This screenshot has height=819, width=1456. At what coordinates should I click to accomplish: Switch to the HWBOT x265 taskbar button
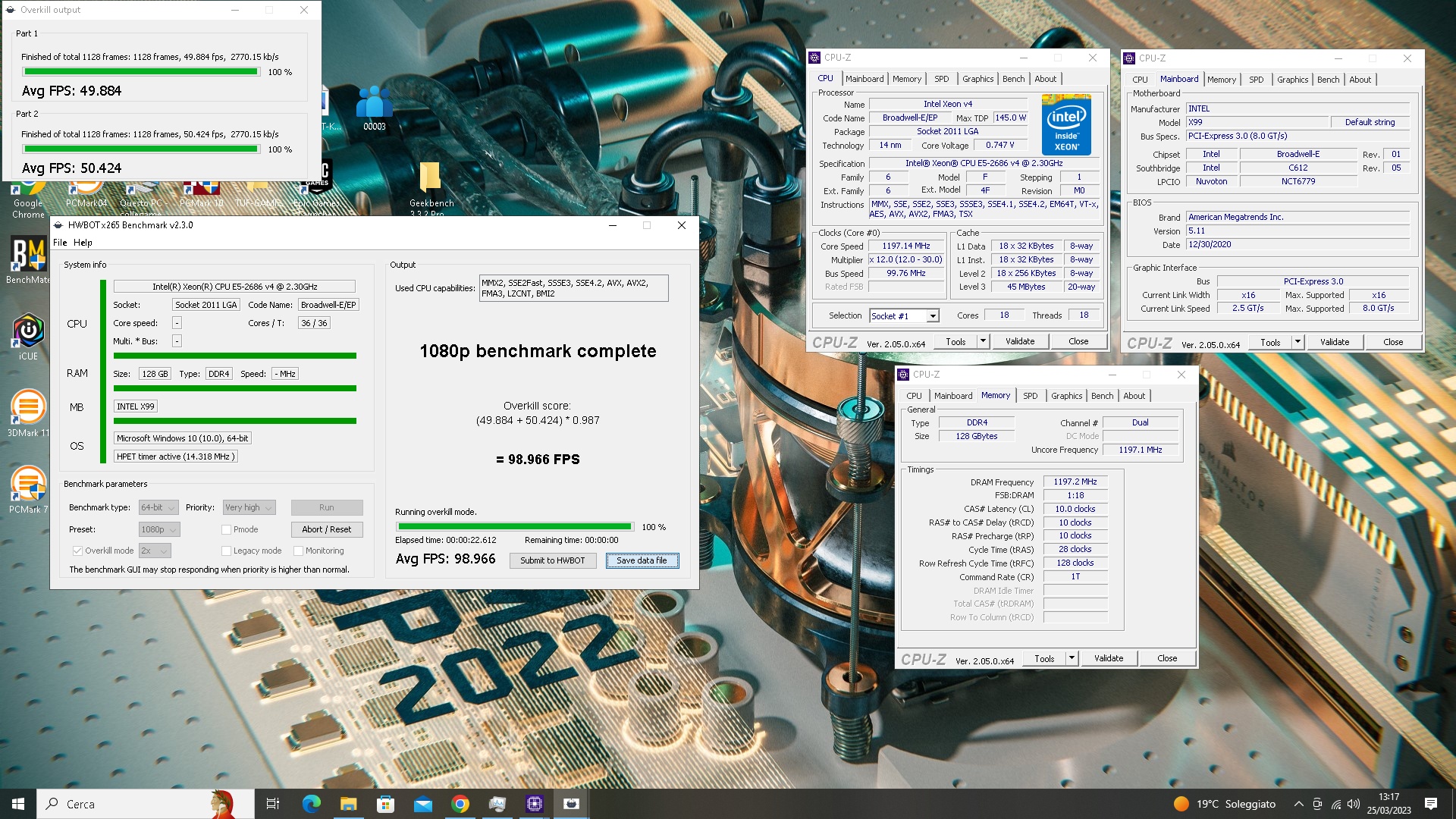(x=571, y=804)
